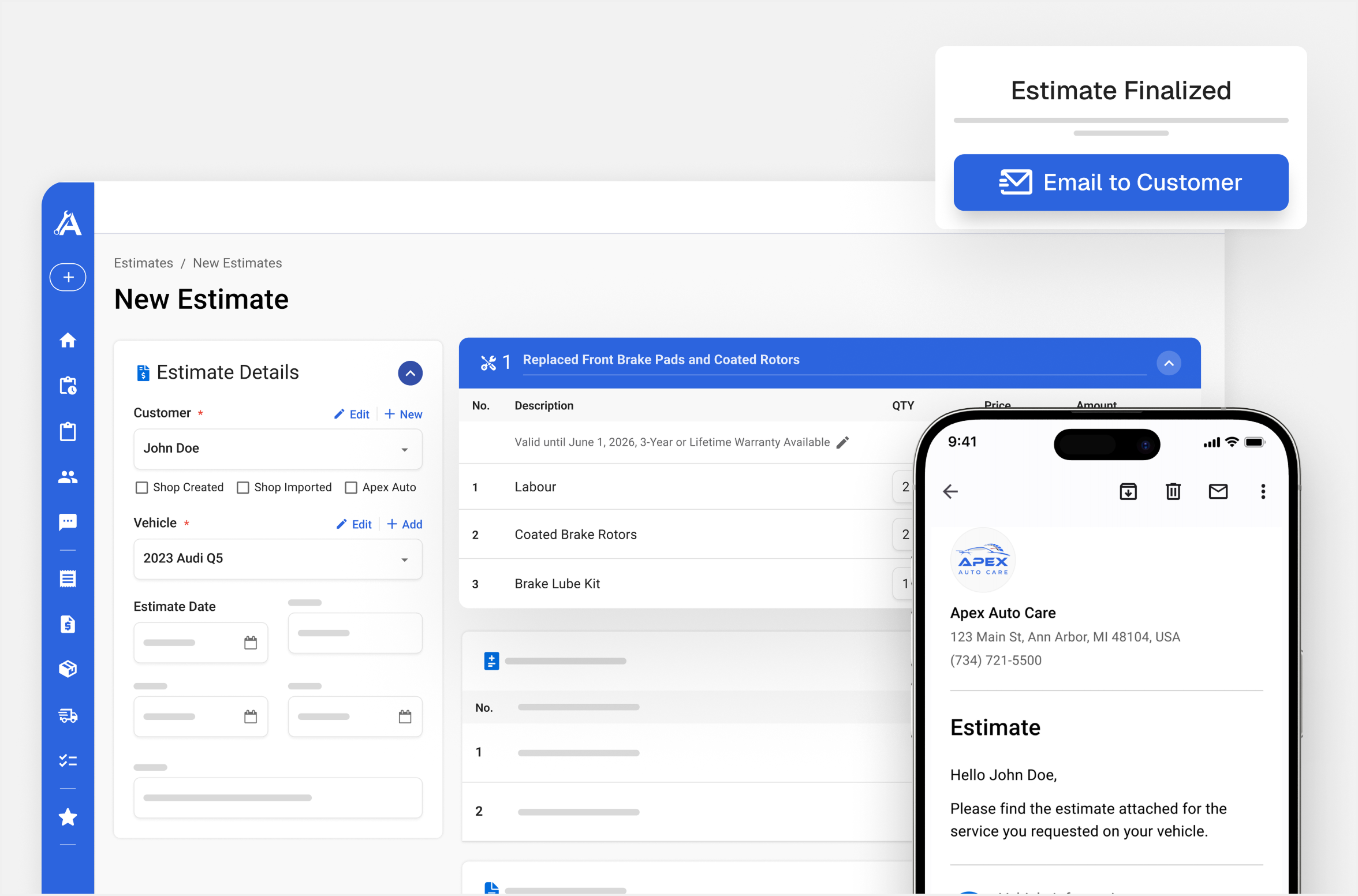This screenshot has width=1358, height=896.
Task: Open the Coated Brake Rotors quantity field
Action: (904, 535)
